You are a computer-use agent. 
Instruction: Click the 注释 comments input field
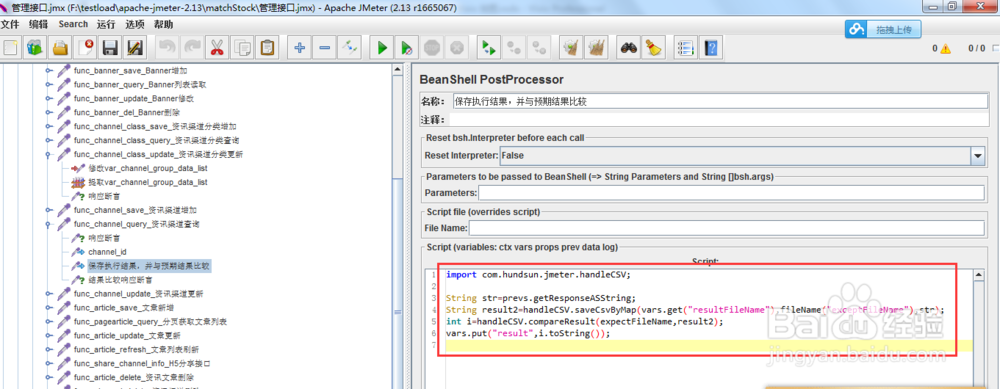(x=718, y=119)
